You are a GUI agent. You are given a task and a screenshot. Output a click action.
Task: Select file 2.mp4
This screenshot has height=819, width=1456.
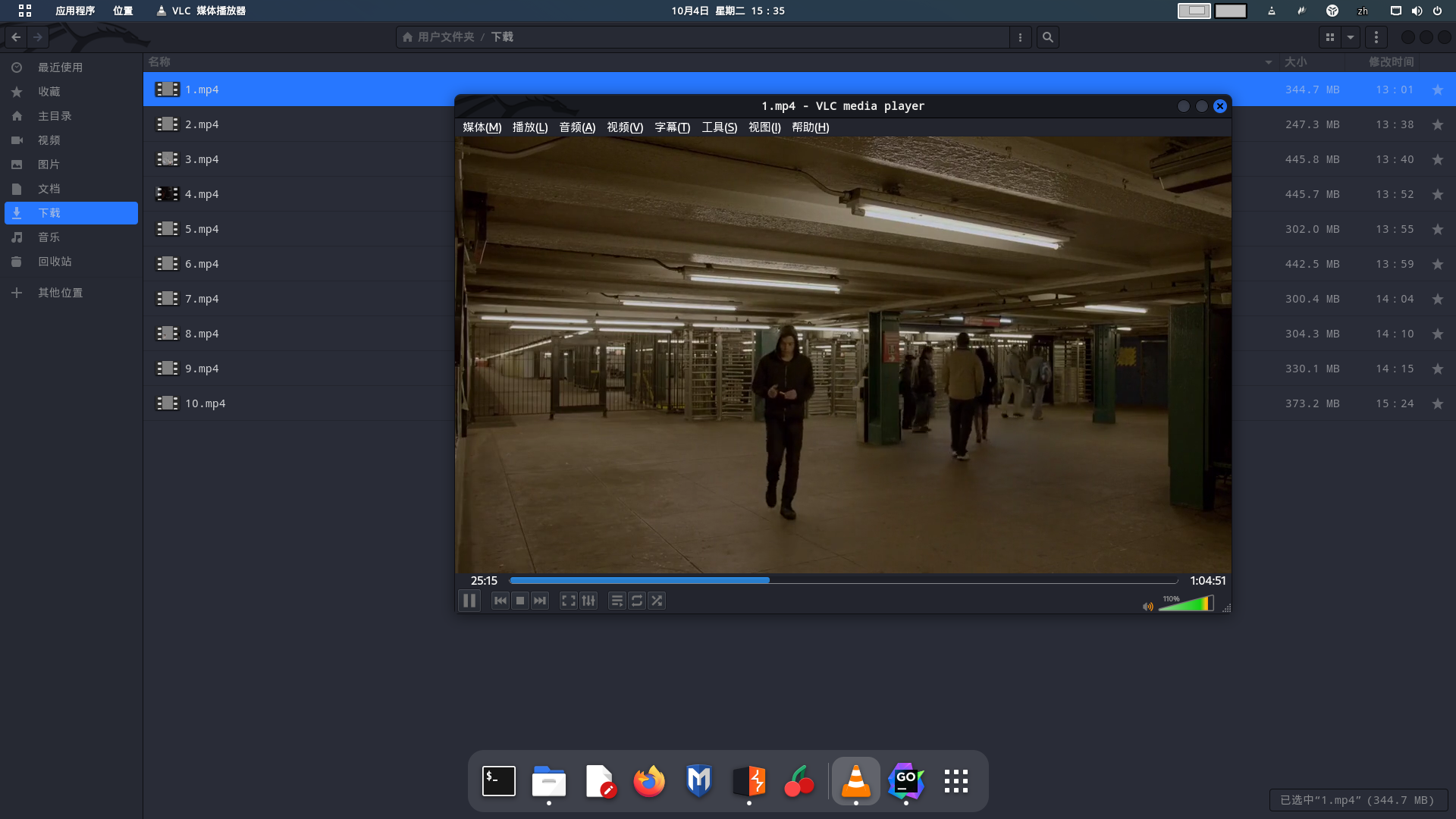(202, 124)
